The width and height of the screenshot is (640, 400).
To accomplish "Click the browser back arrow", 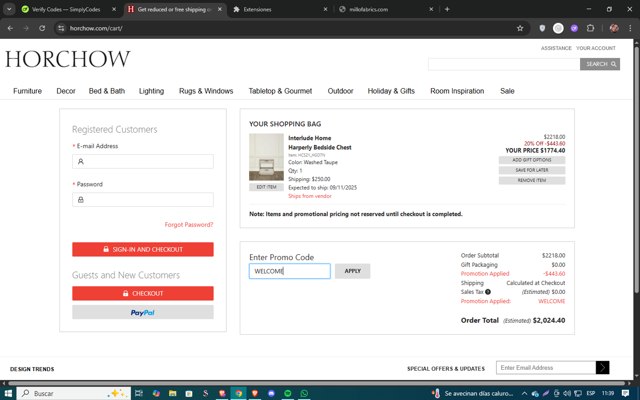I will 10,28.
